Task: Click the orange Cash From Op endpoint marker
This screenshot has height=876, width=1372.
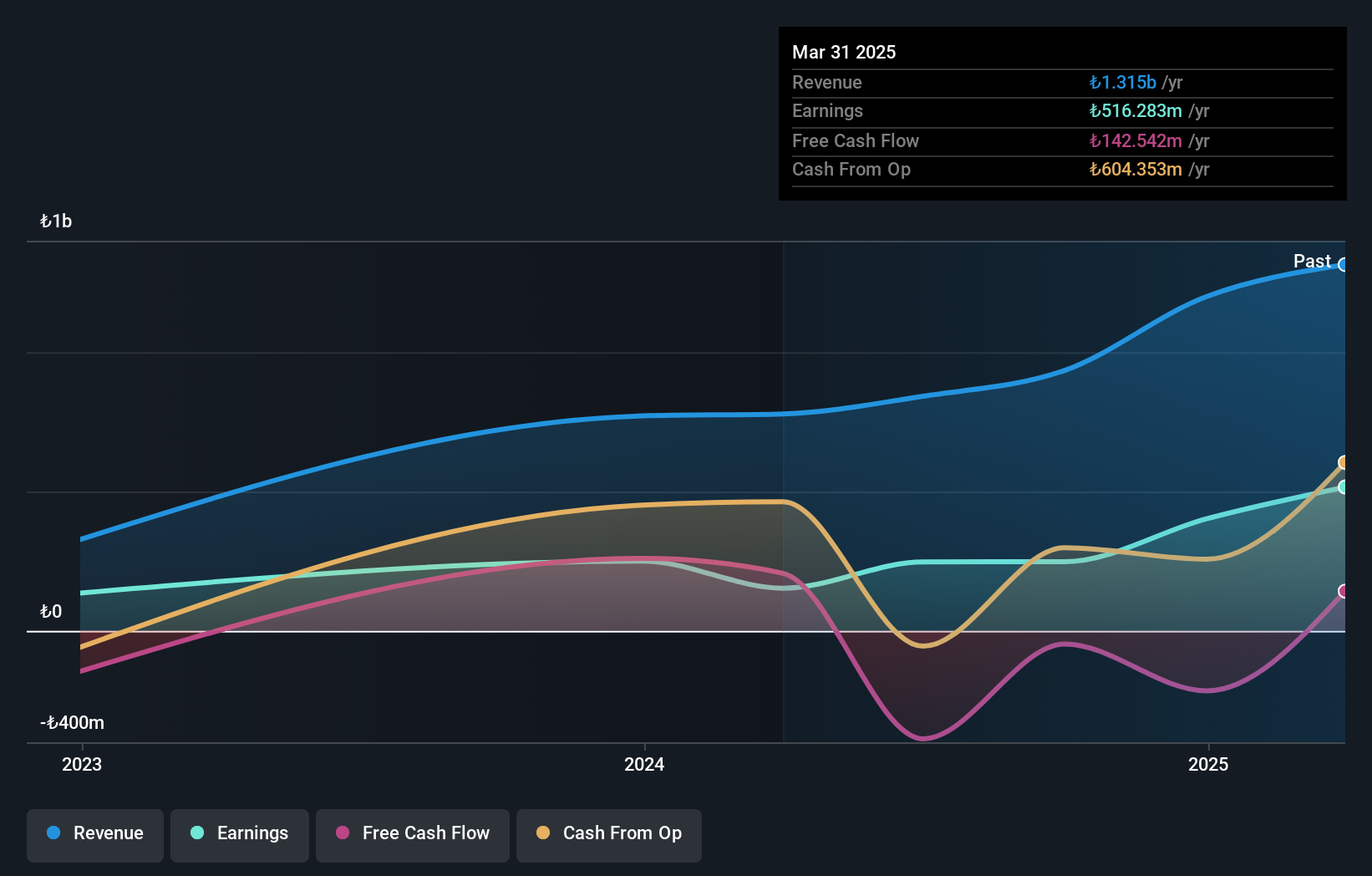Action: click(x=1344, y=462)
